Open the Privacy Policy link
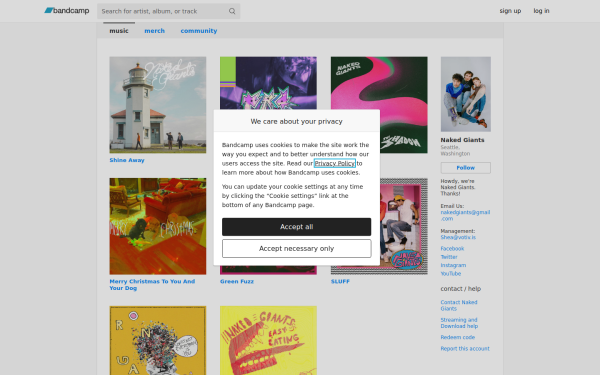The image size is (600, 375). (x=335, y=163)
